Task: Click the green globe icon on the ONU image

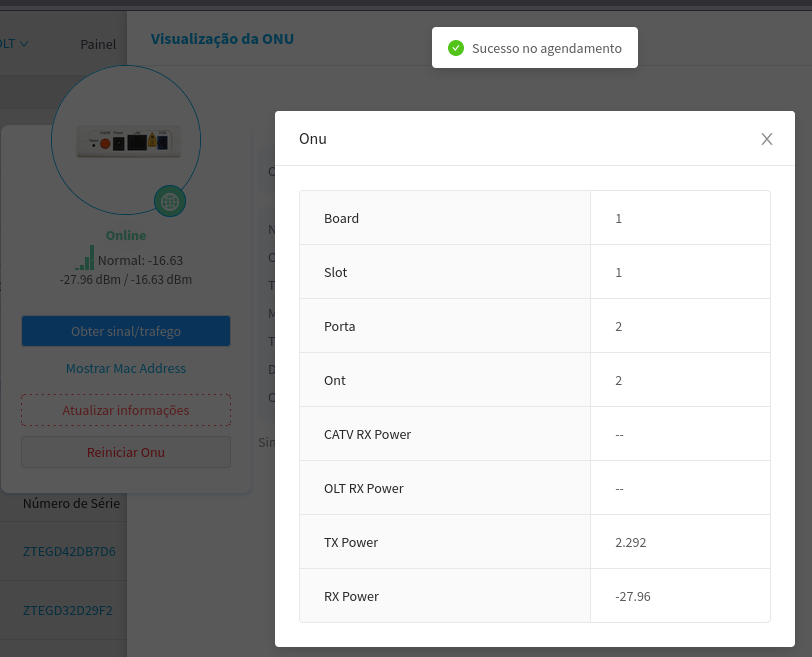Action: (x=170, y=201)
